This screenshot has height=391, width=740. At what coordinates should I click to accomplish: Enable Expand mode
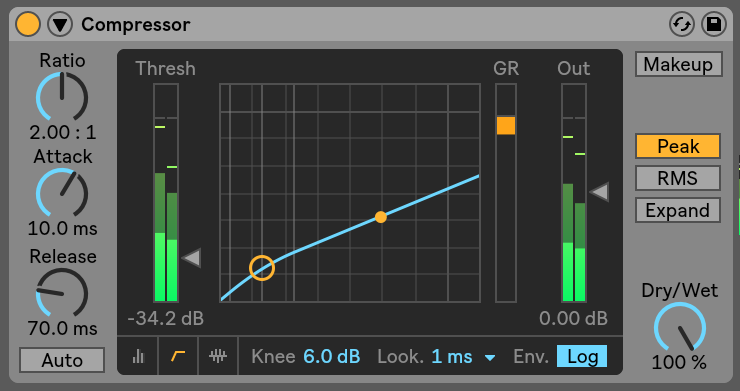[x=678, y=210]
